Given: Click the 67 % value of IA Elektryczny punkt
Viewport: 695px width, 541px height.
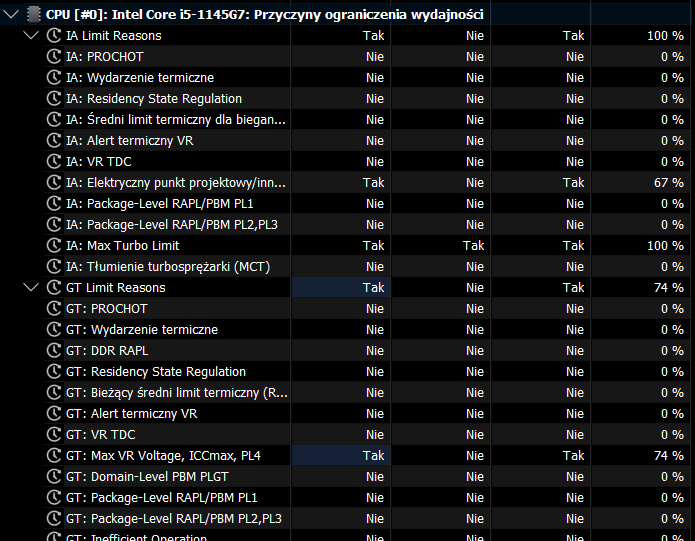Looking at the screenshot, I should point(668,183).
